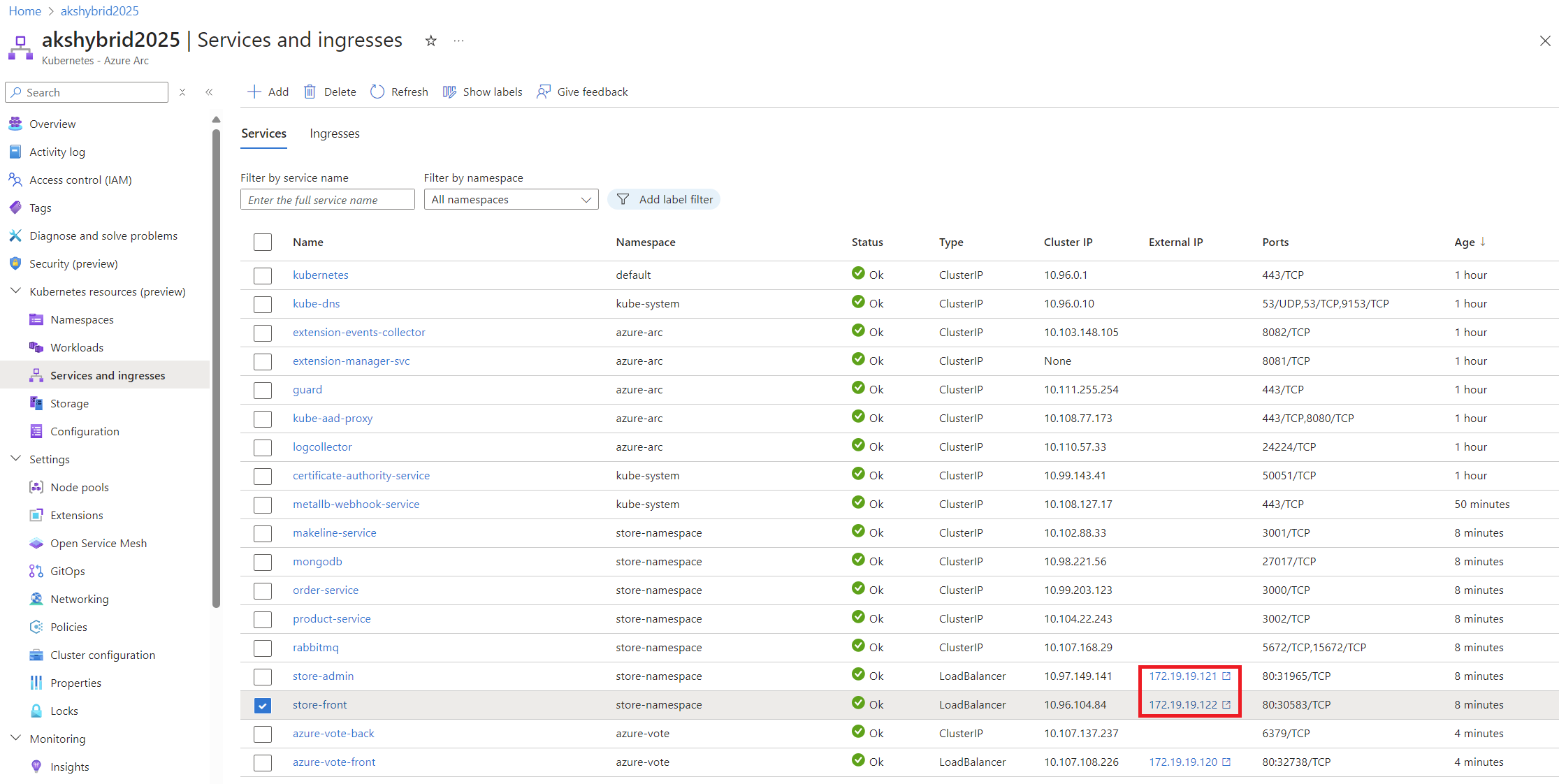The image size is (1559, 784).
Task: Open external link icon next to 172.19.19.120
Action: click(1226, 762)
